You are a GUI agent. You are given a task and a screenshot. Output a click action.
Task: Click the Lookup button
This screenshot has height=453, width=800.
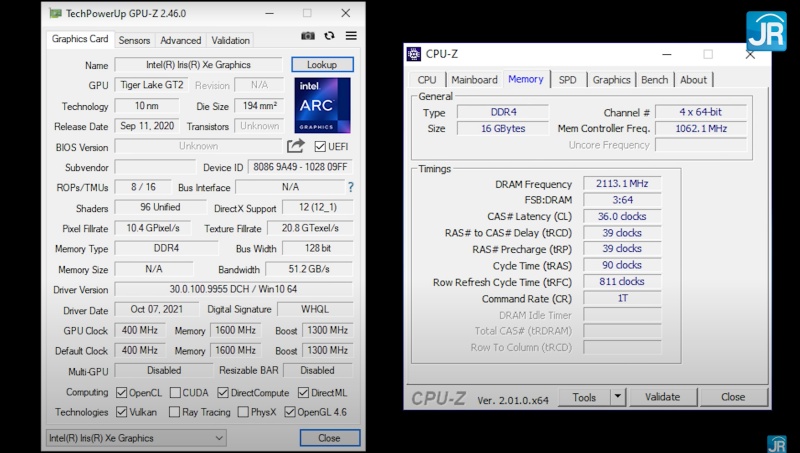click(x=322, y=65)
